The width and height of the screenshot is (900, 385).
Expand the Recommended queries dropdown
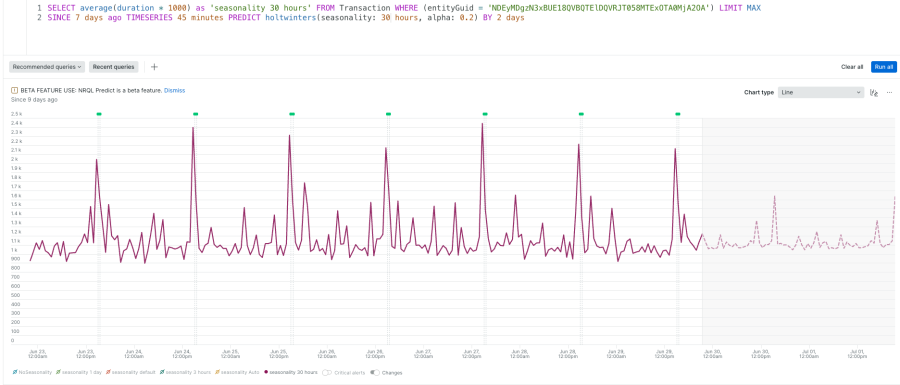(x=47, y=67)
